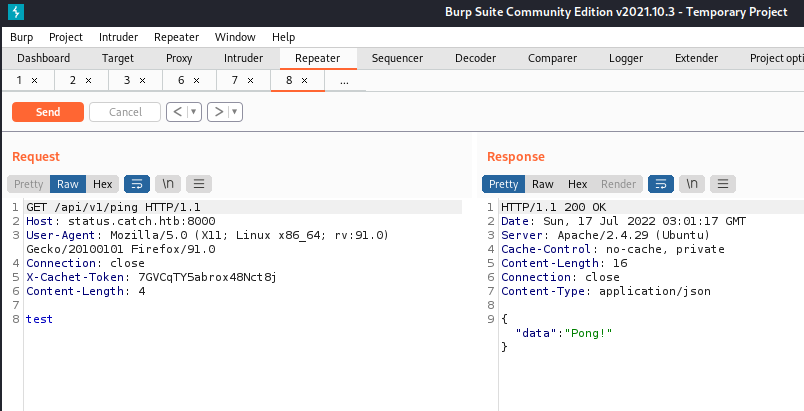The width and height of the screenshot is (804, 411).
Task: Open the Burp menu
Action: 22,37
